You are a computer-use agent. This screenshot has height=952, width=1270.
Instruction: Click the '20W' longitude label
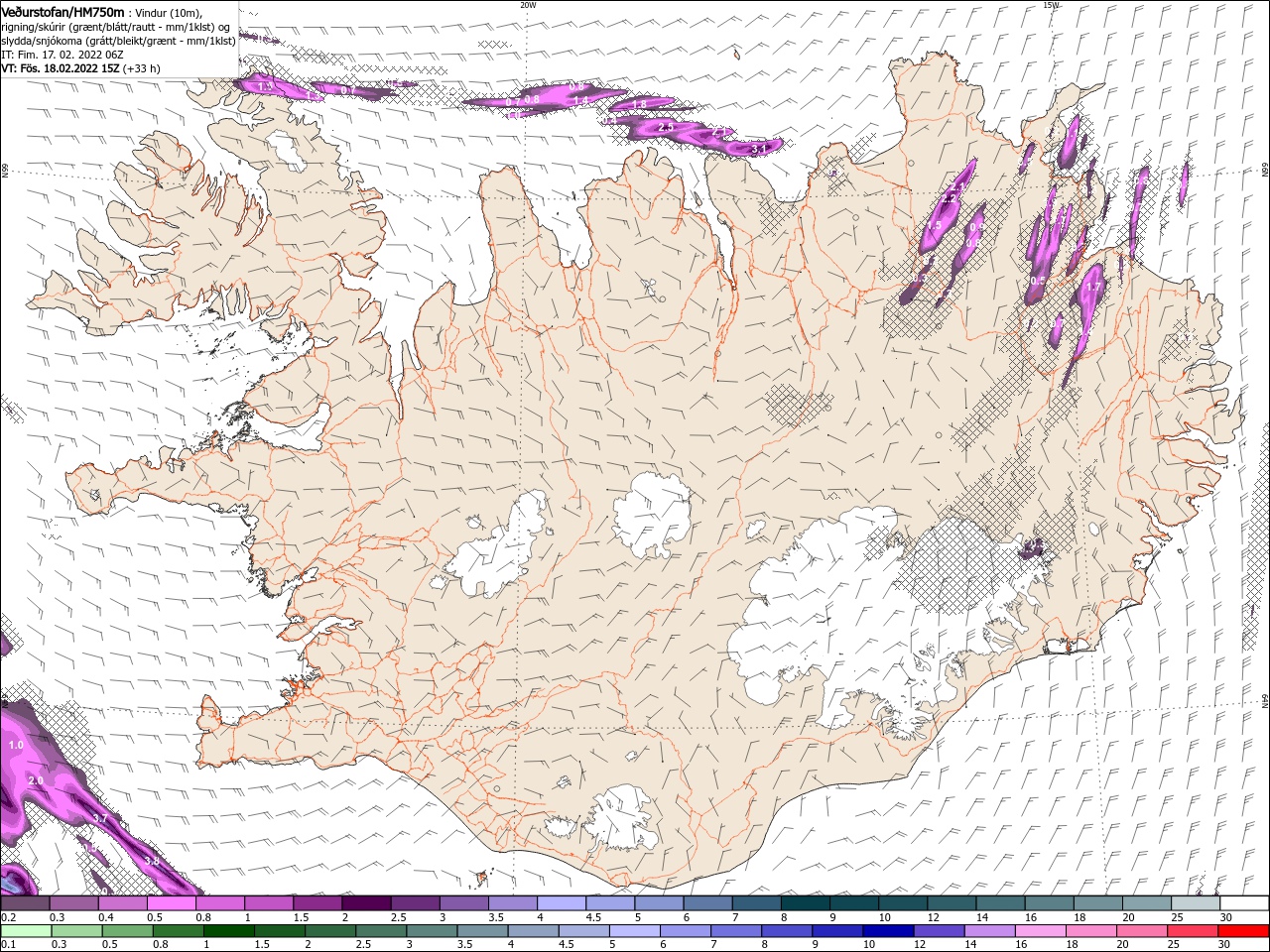[x=528, y=5]
